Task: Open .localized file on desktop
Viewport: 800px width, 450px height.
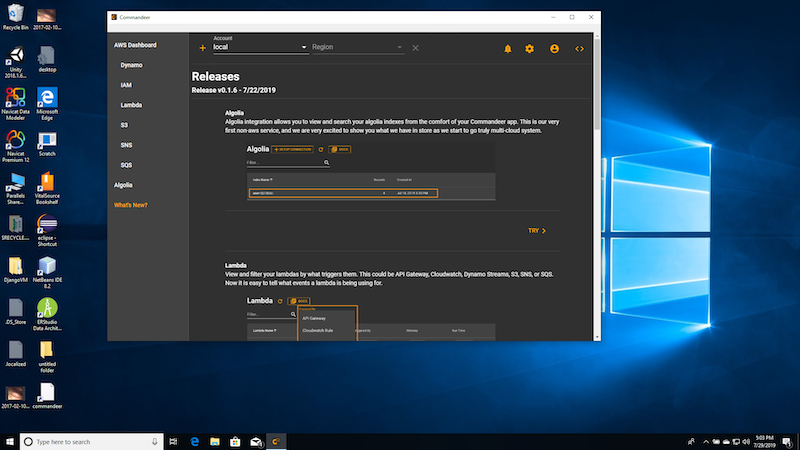Action: tap(15, 354)
